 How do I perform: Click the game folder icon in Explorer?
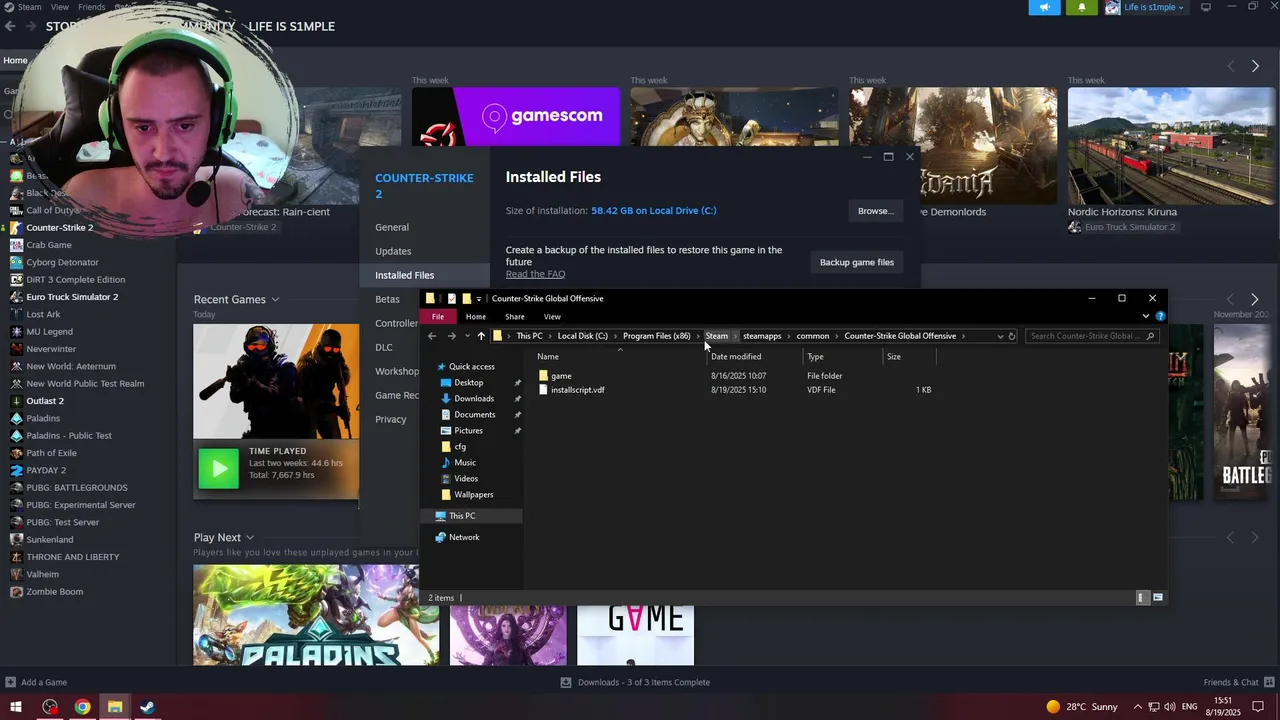point(544,376)
